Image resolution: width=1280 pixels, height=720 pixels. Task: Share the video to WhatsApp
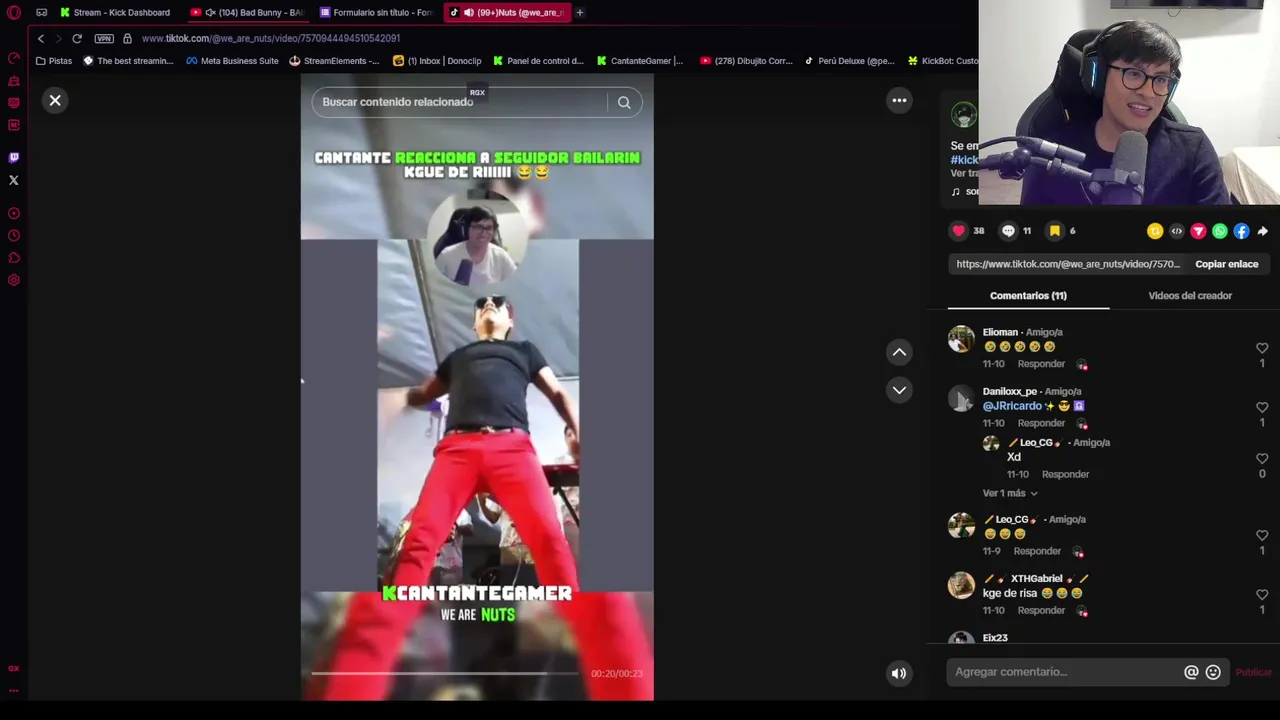pyautogui.click(x=1220, y=231)
